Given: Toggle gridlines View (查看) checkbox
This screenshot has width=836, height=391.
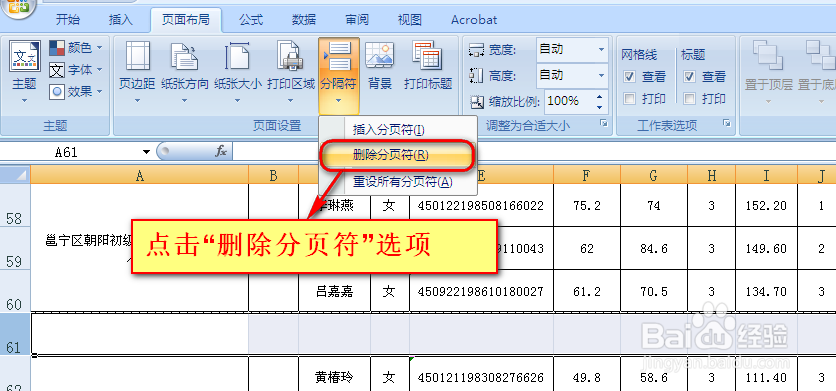Looking at the screenshot, I should tap(630, 77).
